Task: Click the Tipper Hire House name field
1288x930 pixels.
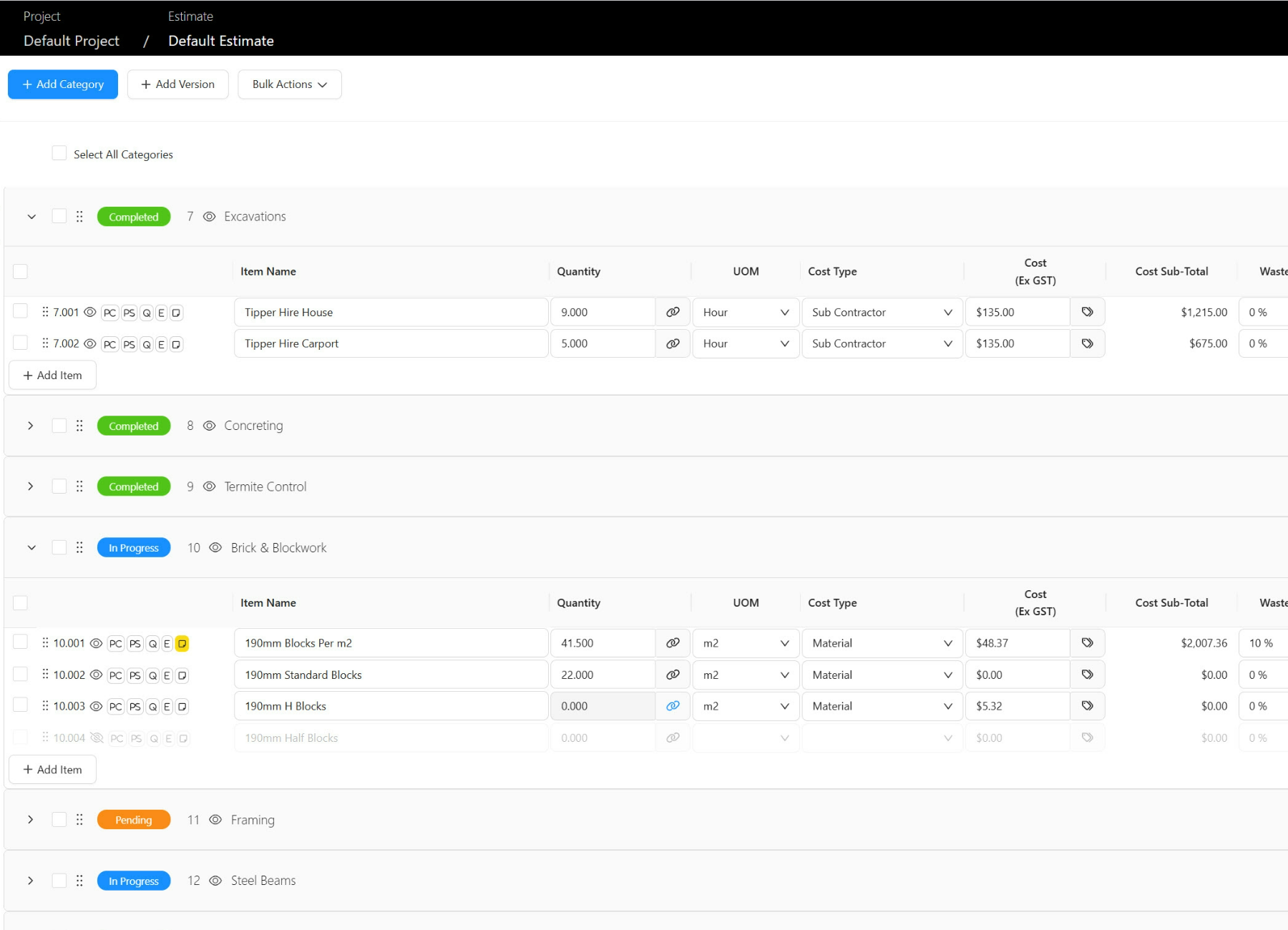Action: [x=391, y=313]
